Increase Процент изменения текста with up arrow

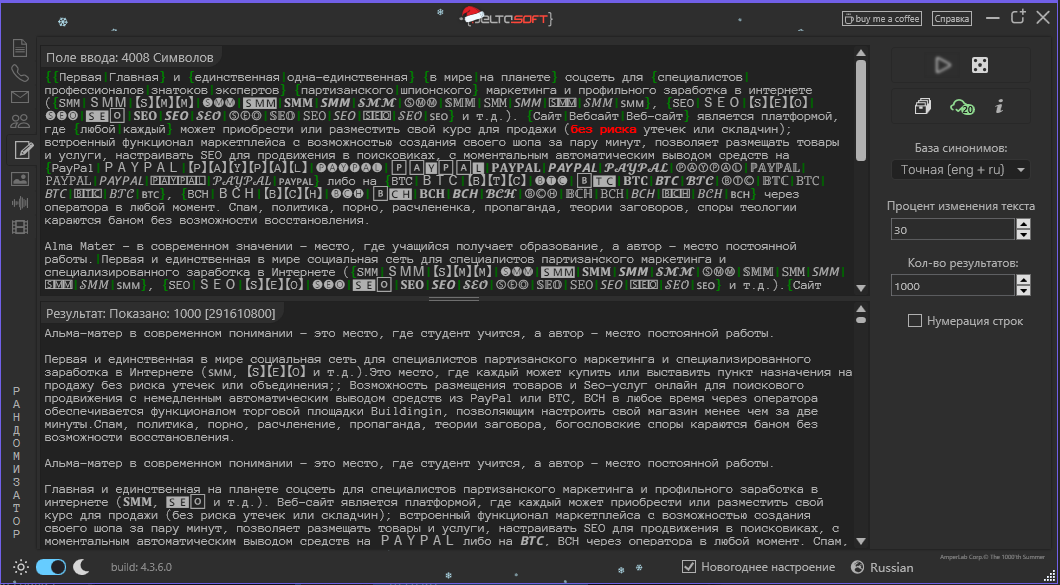(x=1022, y=224)
